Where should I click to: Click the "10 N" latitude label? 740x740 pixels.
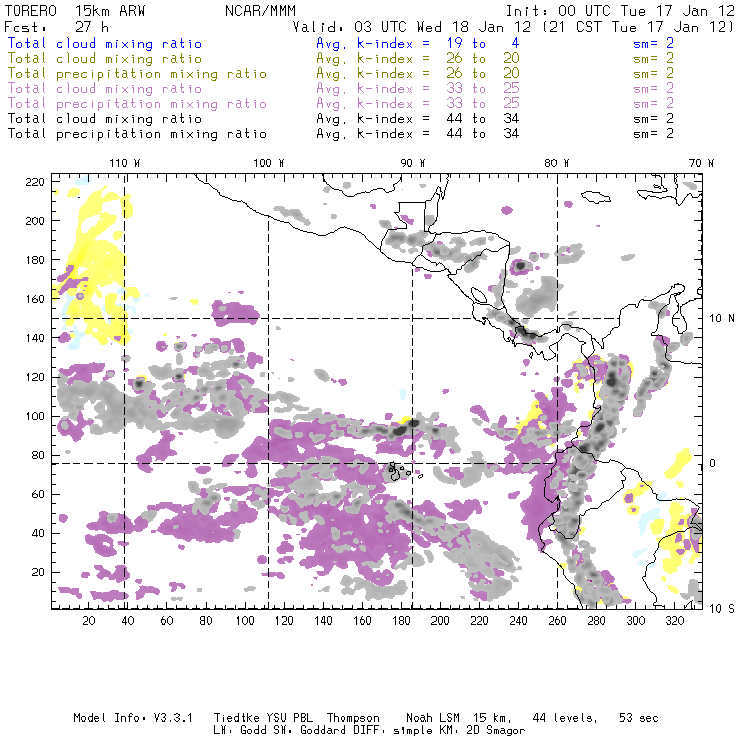pyautogui.click(x=722, y=319)
